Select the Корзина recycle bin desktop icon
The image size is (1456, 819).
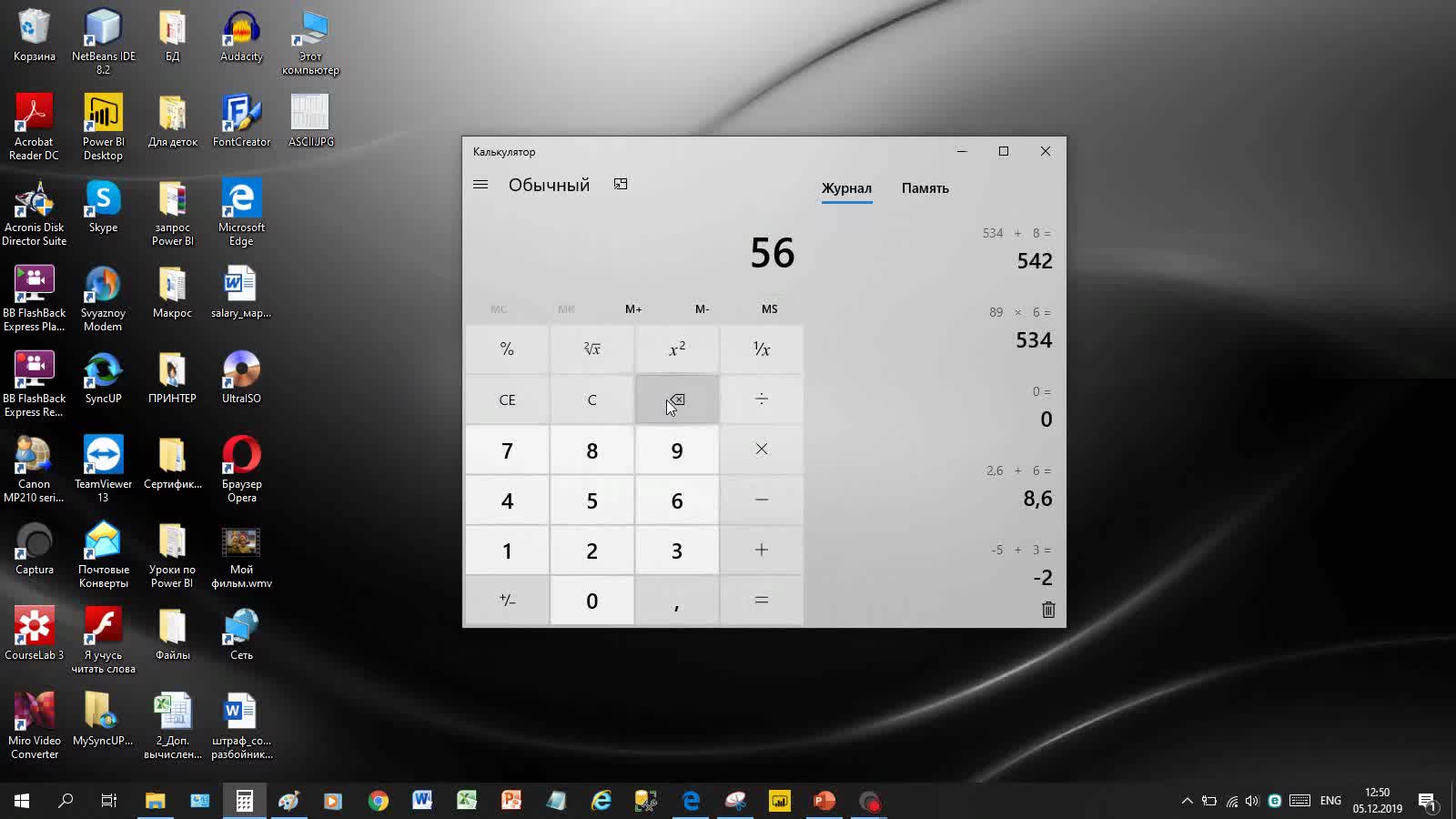tap(35, 36)
